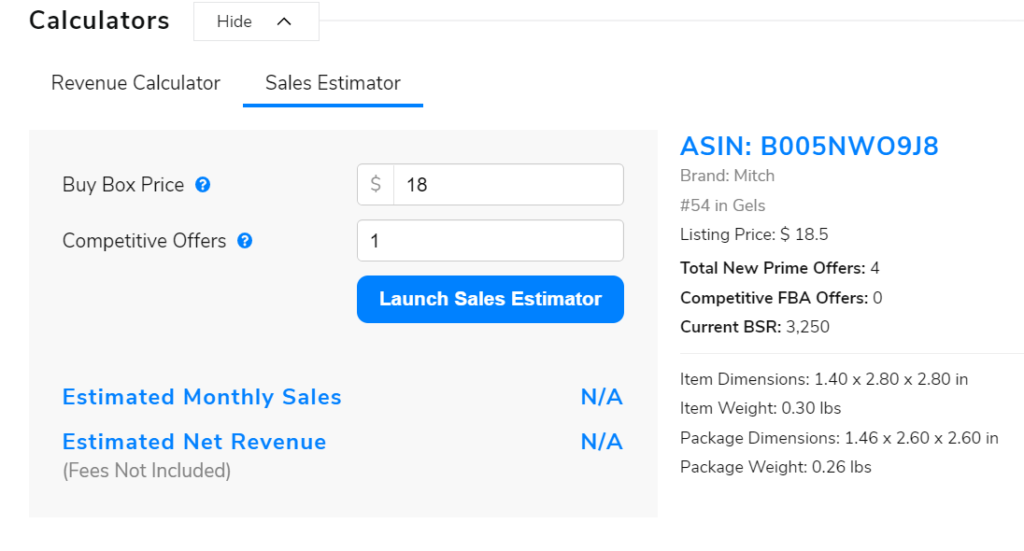The width and height of the screenshot is (1024, 551).
Task: Click into the Competitive Offers input field
Action: click(490, 241)
